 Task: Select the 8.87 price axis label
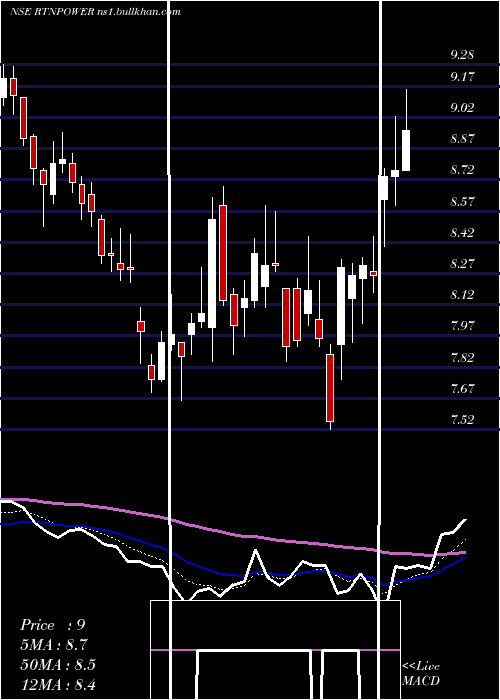[462, 139]
